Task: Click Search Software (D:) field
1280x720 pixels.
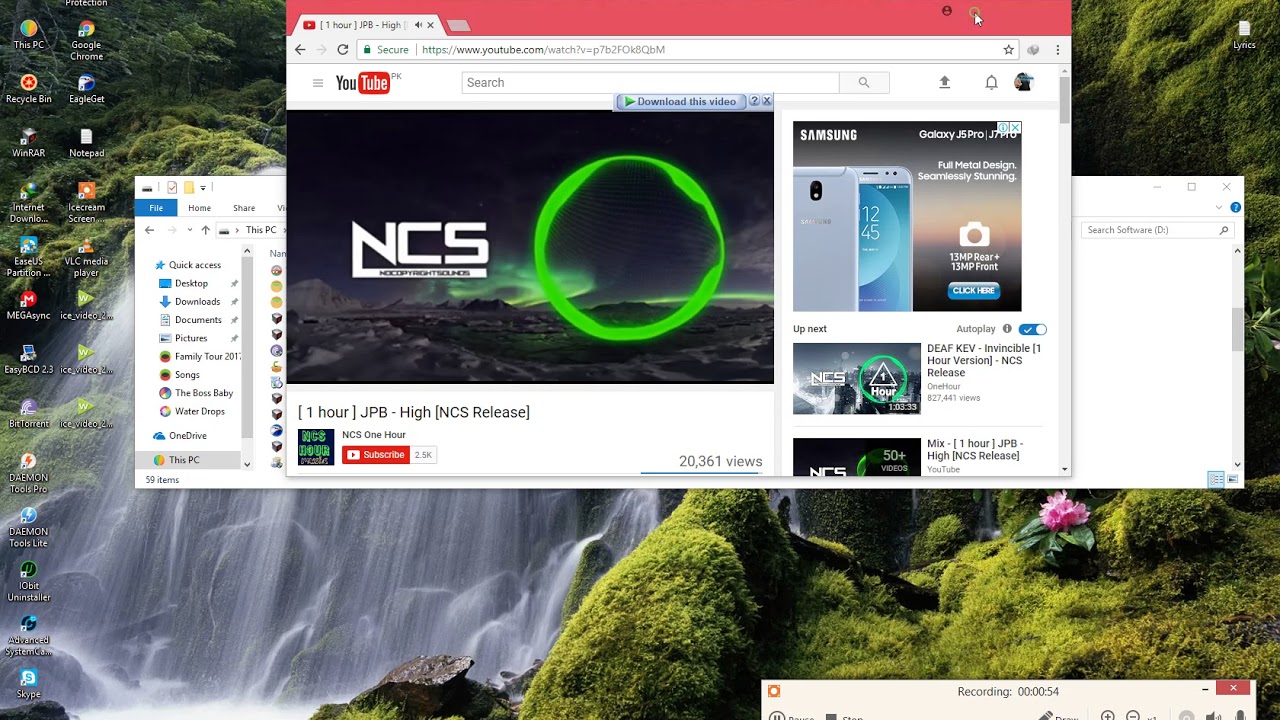Action: coord(1156,230)
